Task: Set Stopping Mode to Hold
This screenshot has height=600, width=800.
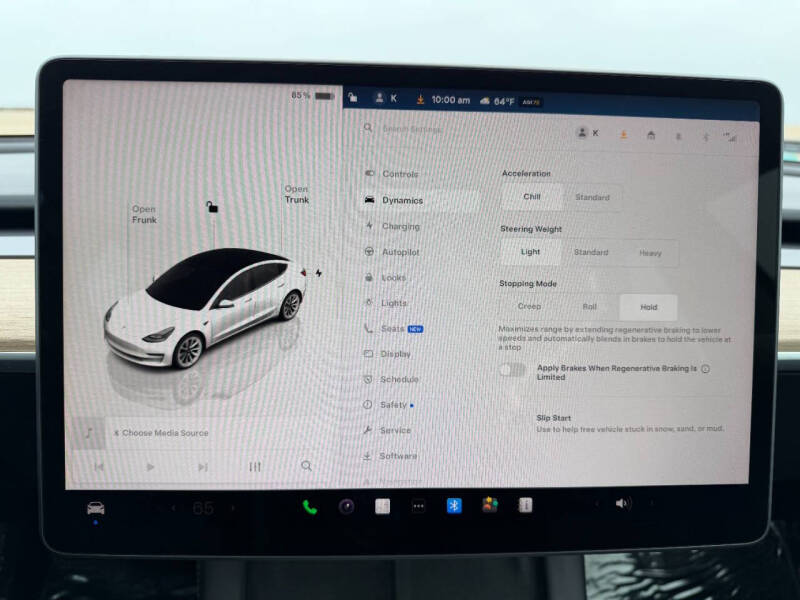Action: pos(648,307)
